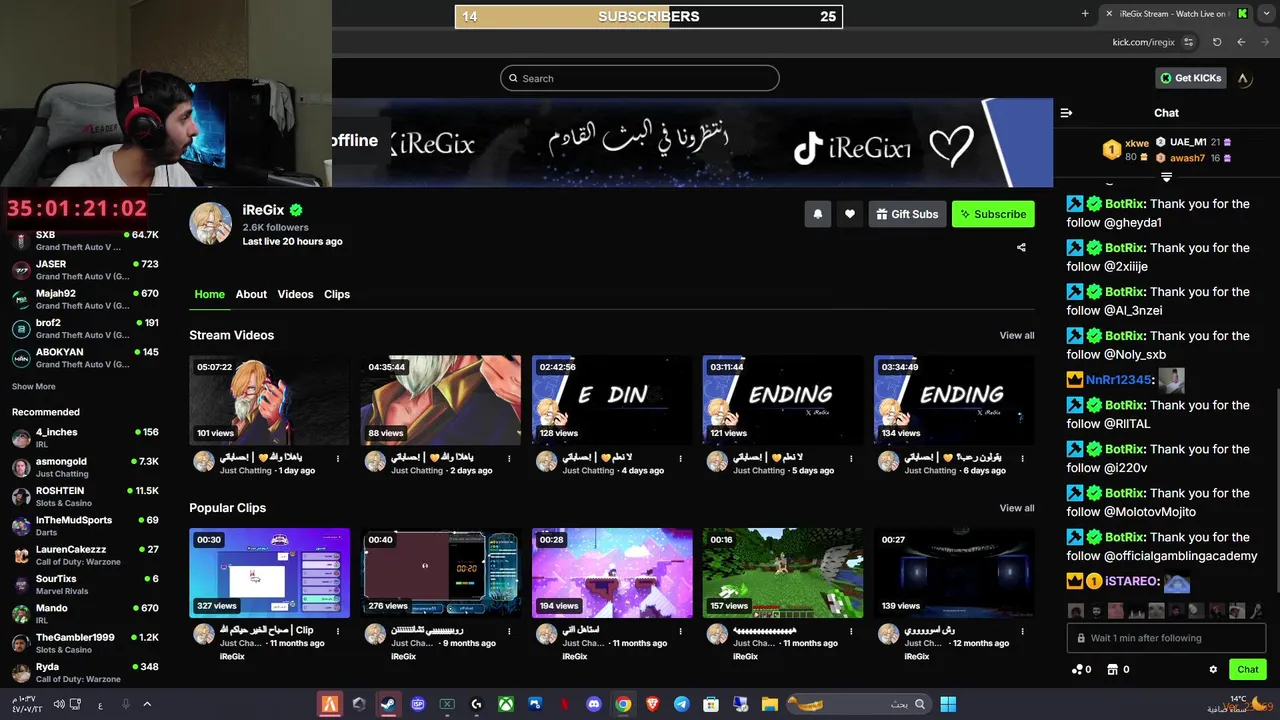Open options menu for the 00:28 clip
The width and height of the screenshot is (1280, 720).
coord(680,632)
